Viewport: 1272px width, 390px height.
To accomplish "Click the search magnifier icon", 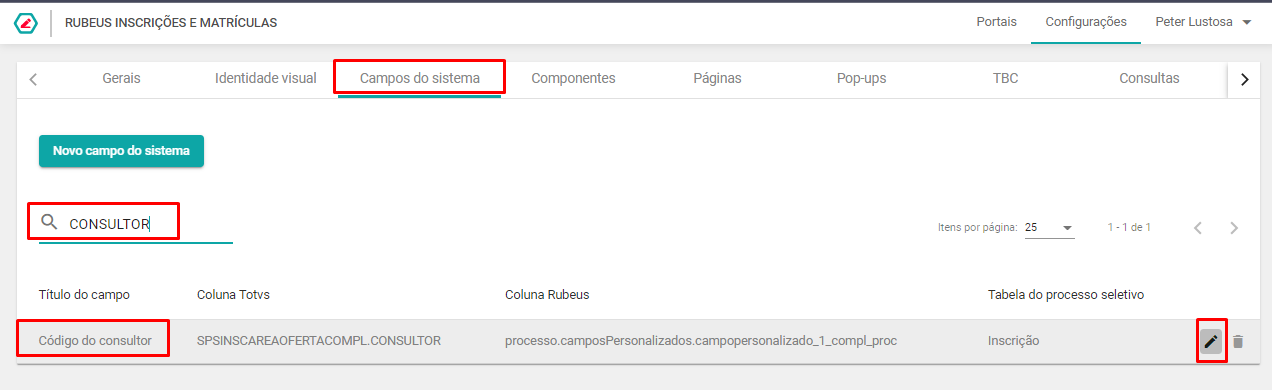I will (49, 222).
